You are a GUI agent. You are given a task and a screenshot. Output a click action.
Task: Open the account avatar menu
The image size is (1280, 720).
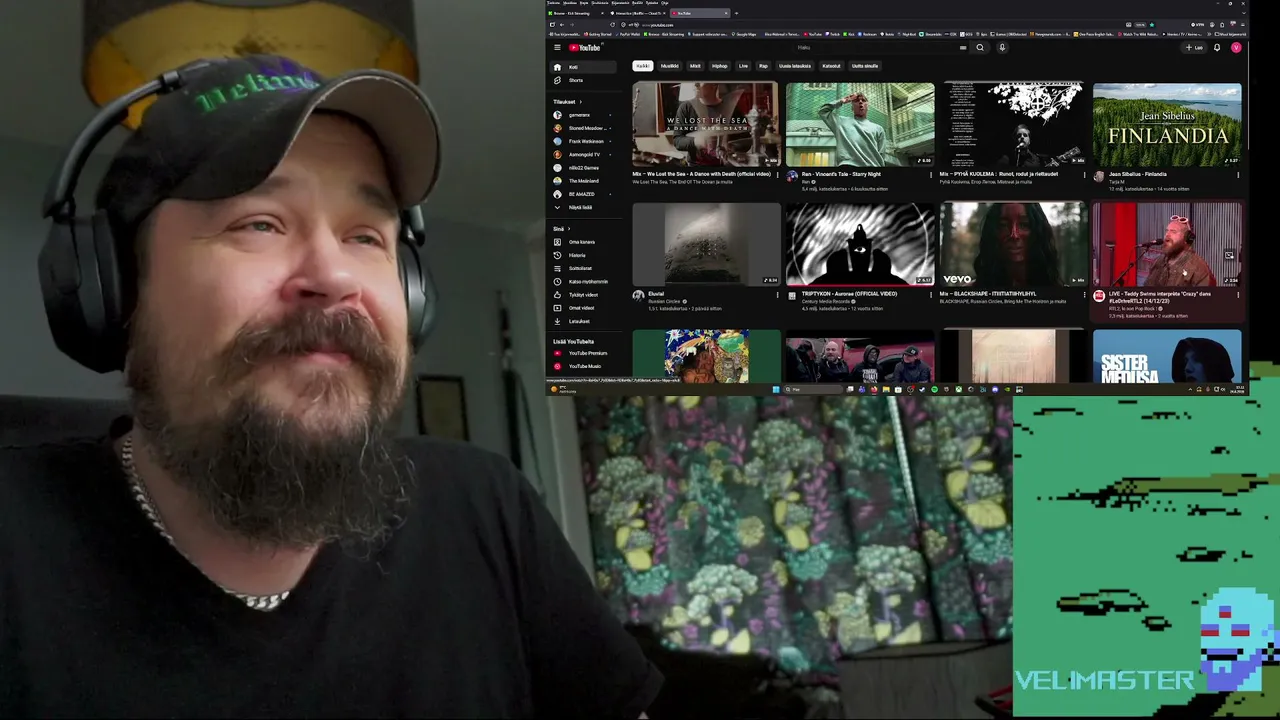(1236, 47)
